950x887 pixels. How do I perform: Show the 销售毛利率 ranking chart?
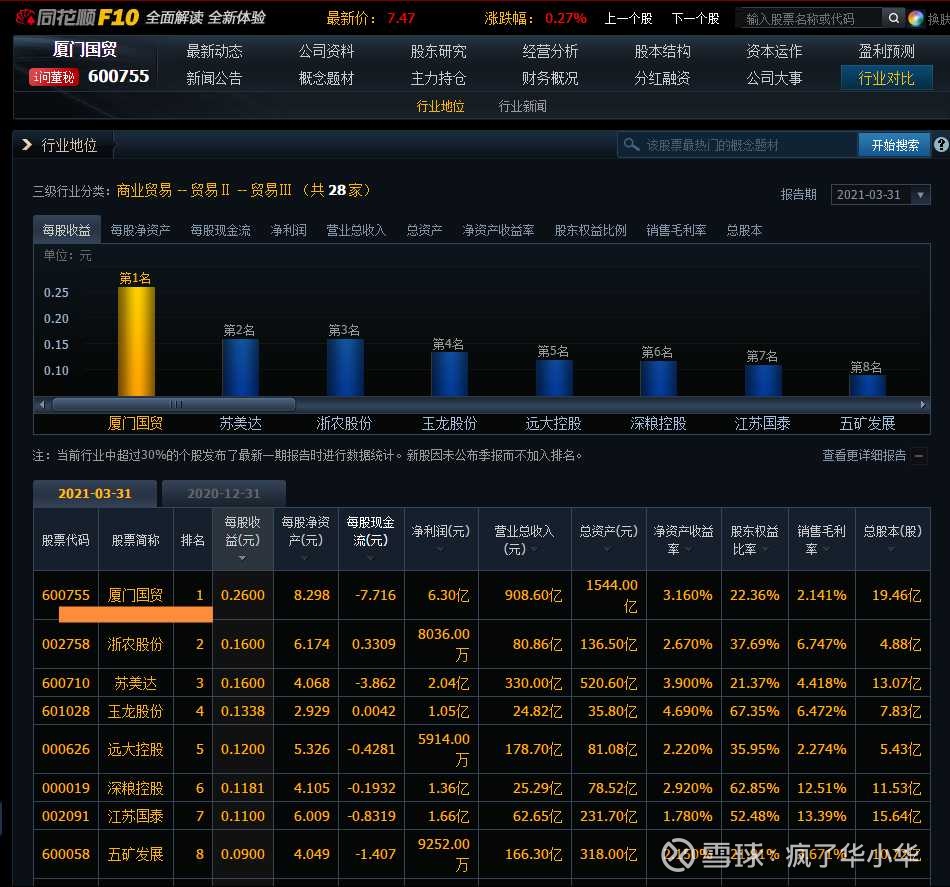click(x=676, y=230)
